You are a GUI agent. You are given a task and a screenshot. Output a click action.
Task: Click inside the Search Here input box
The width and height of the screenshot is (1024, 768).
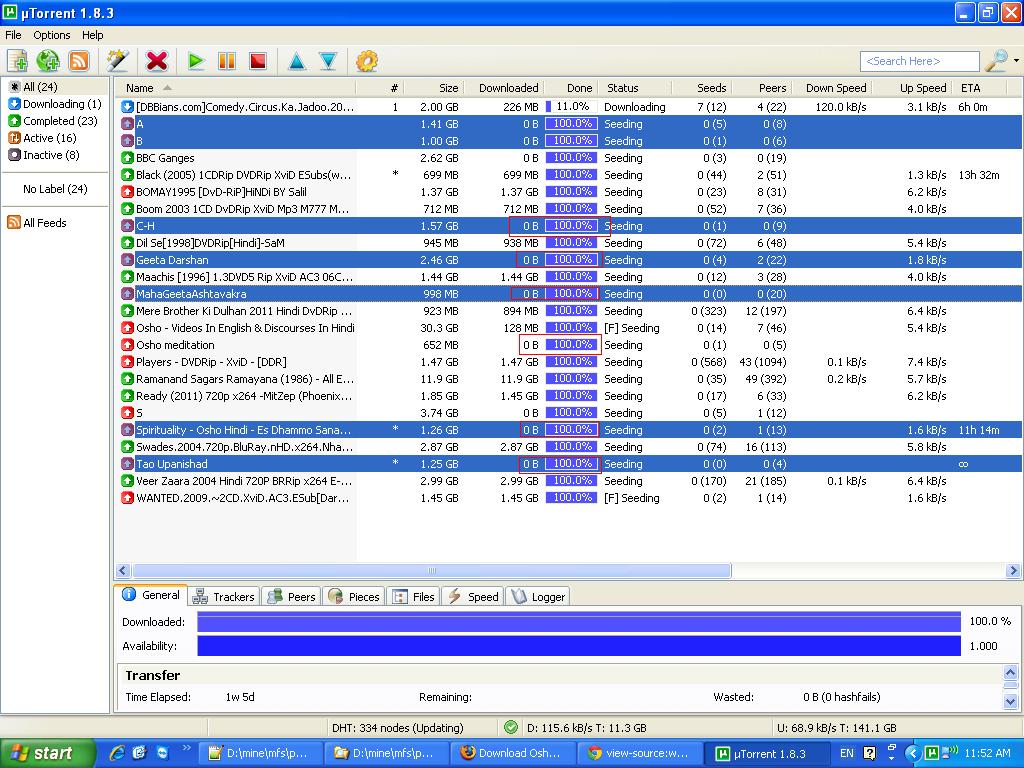pos(918,62)
